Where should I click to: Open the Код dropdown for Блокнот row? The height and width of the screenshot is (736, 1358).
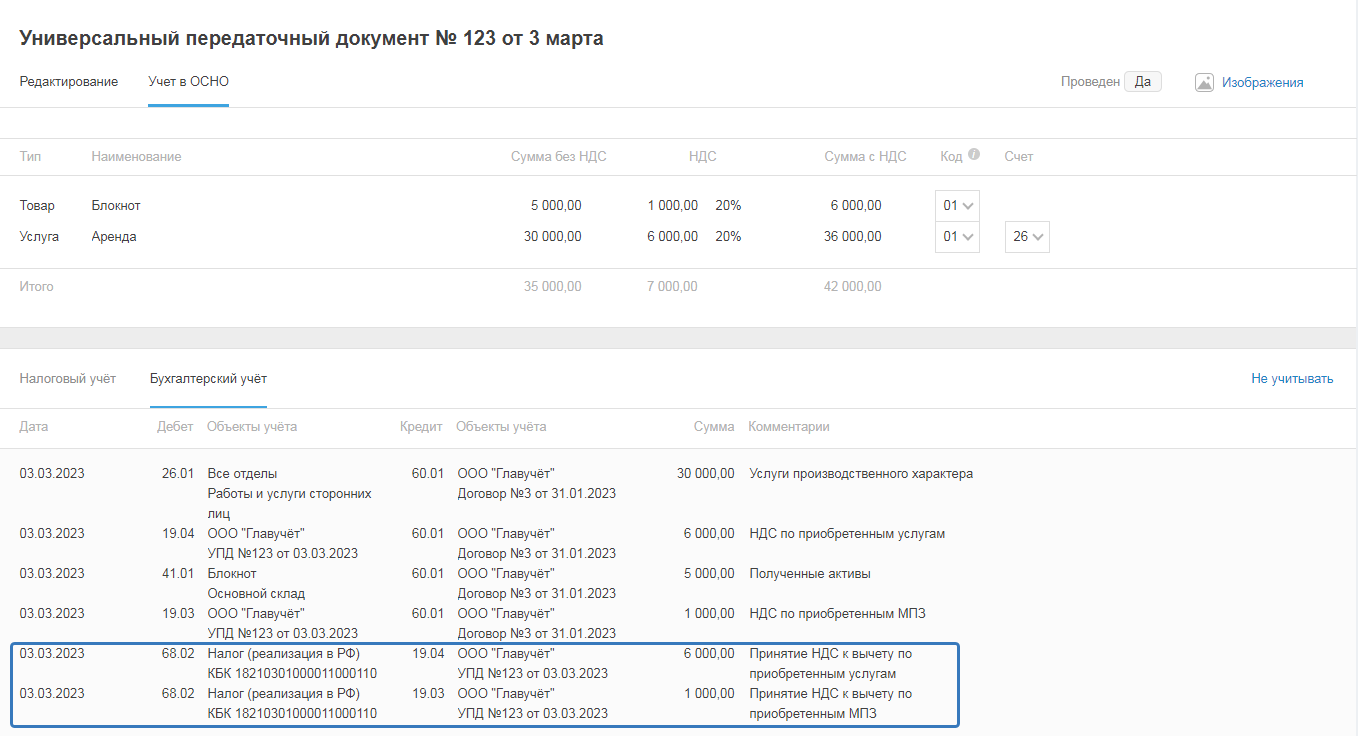coord(957,206)
